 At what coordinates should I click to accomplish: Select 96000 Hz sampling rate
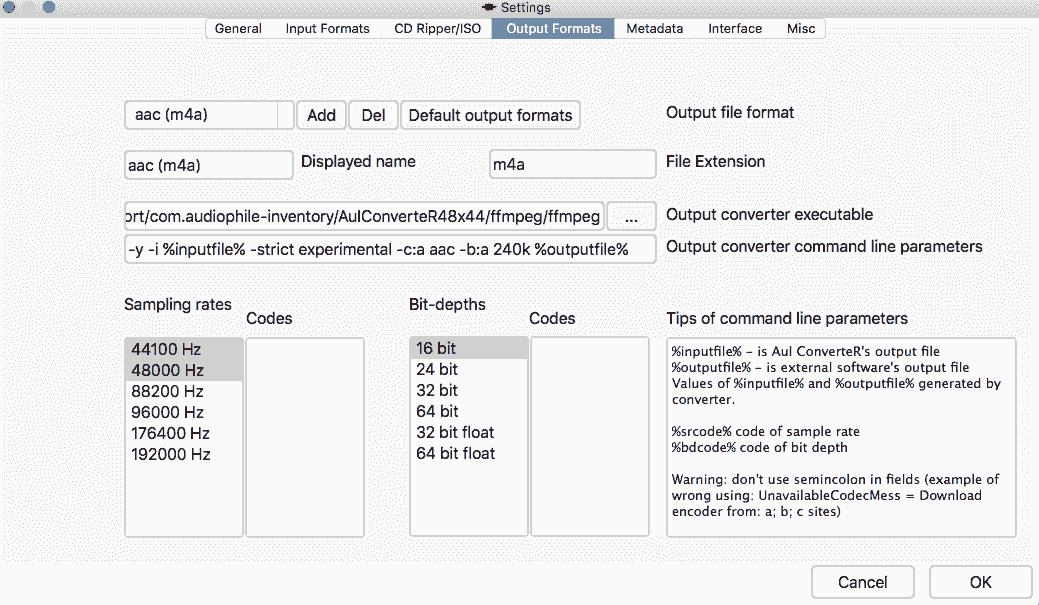[x=184, y=412]
